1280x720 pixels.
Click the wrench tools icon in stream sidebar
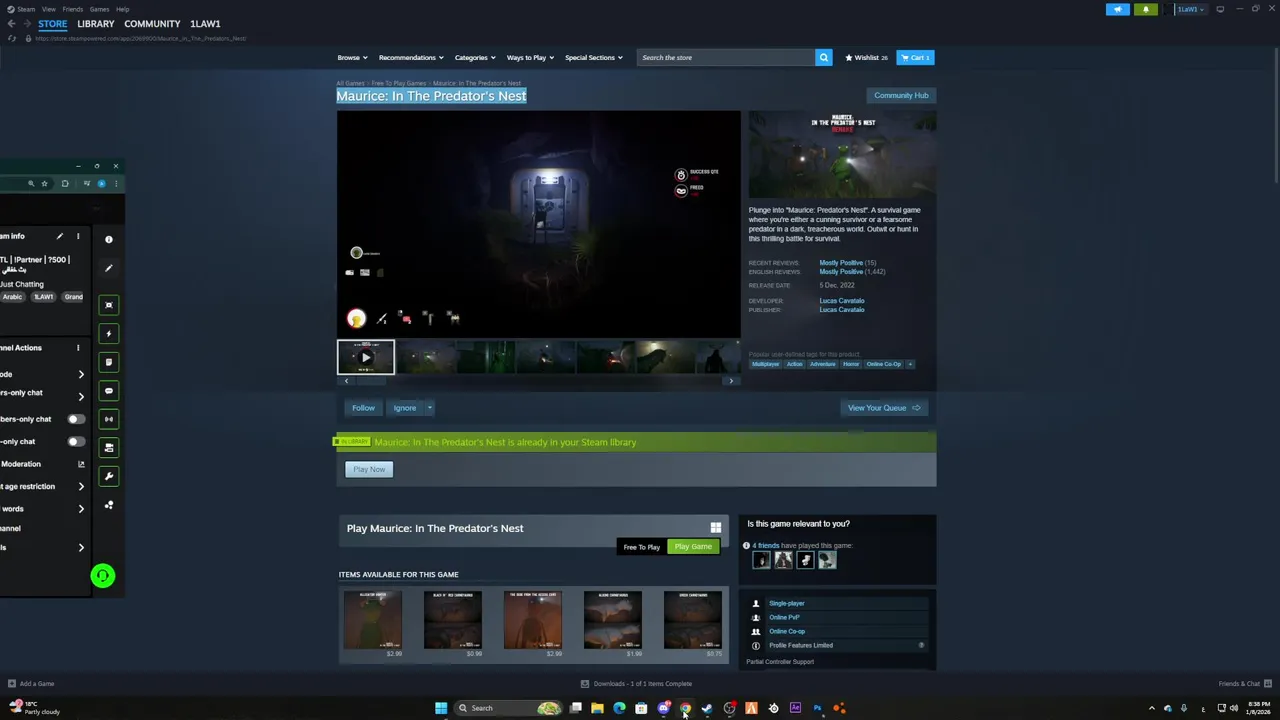(x=109, y=476)
